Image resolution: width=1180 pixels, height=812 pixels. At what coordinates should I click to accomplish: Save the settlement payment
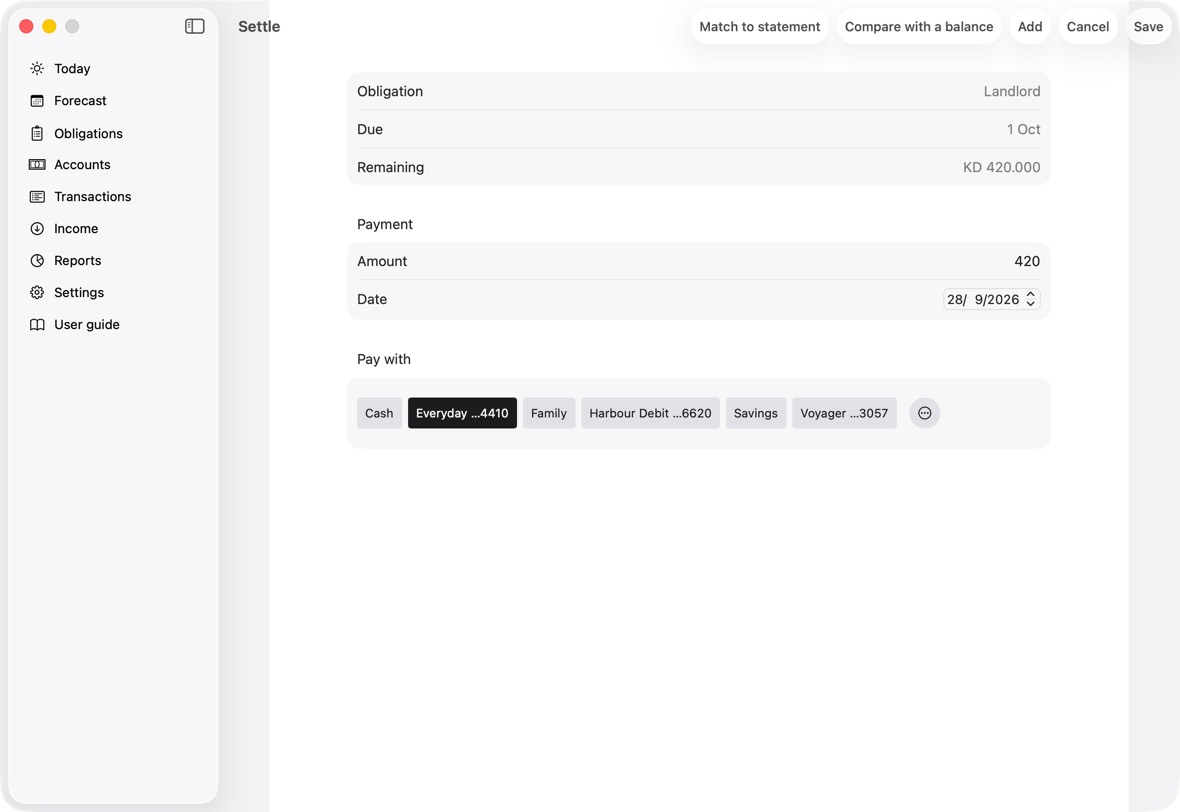tap(1148, 26)
